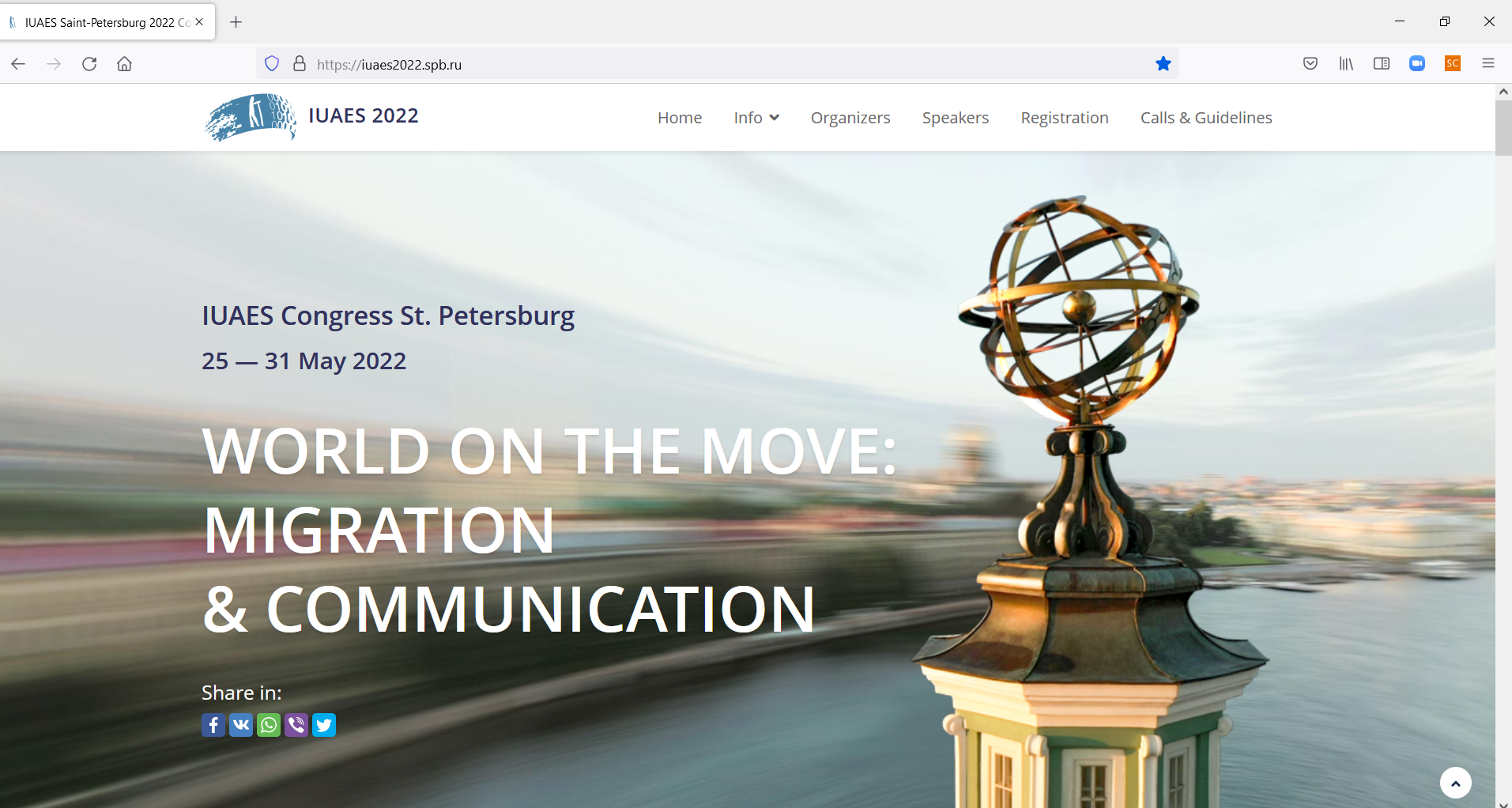This screenshot has width=1512, height=808.
Task: Open the Organizers page
Action: pos(850,118)
